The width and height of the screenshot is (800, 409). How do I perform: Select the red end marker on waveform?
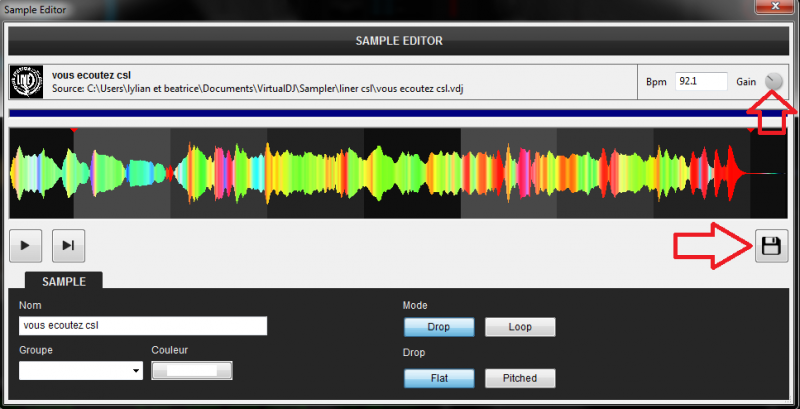pyautogui.click(x=751, y=129)
